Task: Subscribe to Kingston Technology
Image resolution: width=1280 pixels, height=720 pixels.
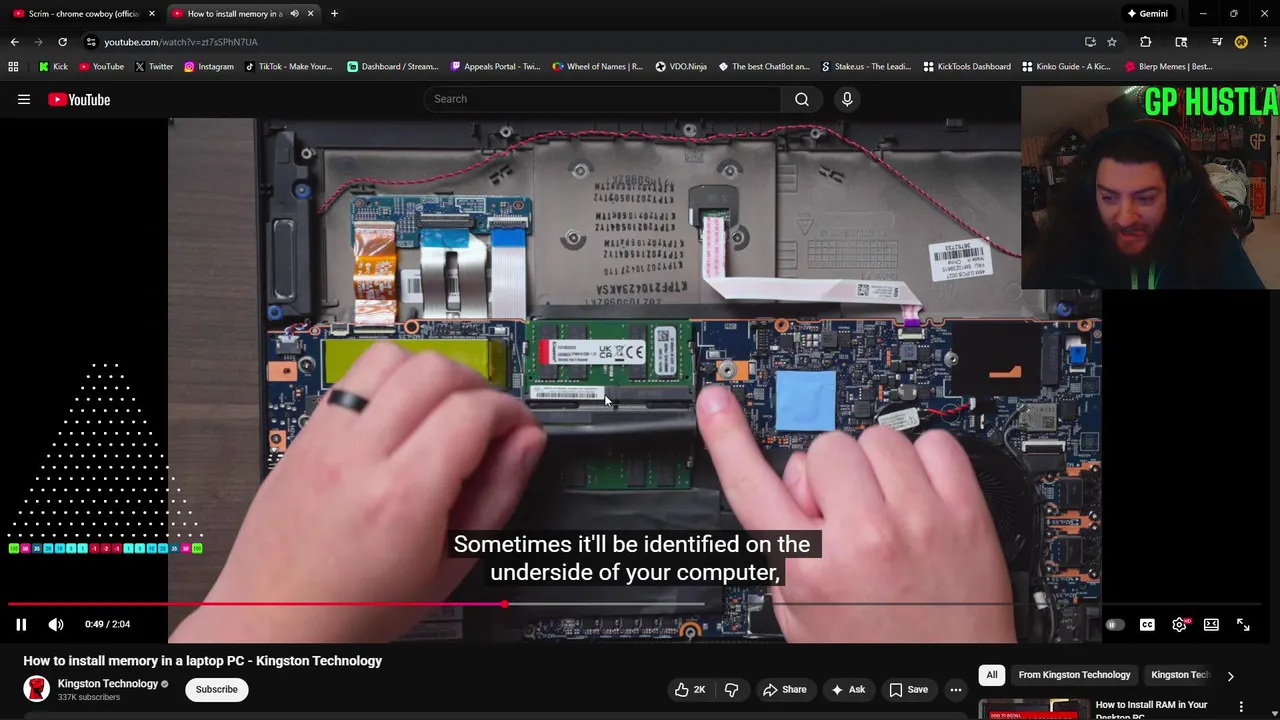Action: click(x=216, y=689)
